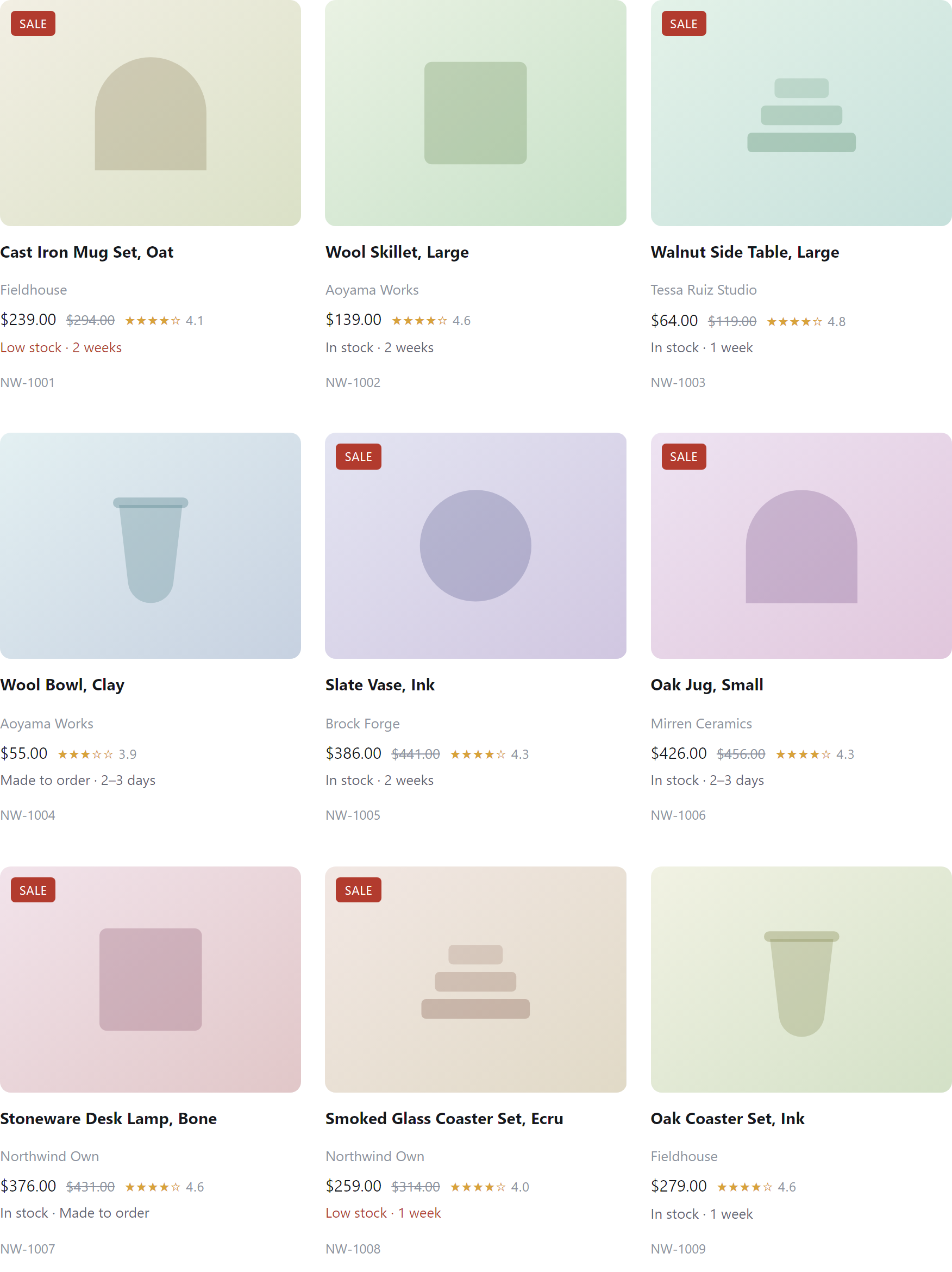Screen dimensions: 952x1272
Task: Click the Walnut Side Table, Large title
Action: (x=744, y=252)
